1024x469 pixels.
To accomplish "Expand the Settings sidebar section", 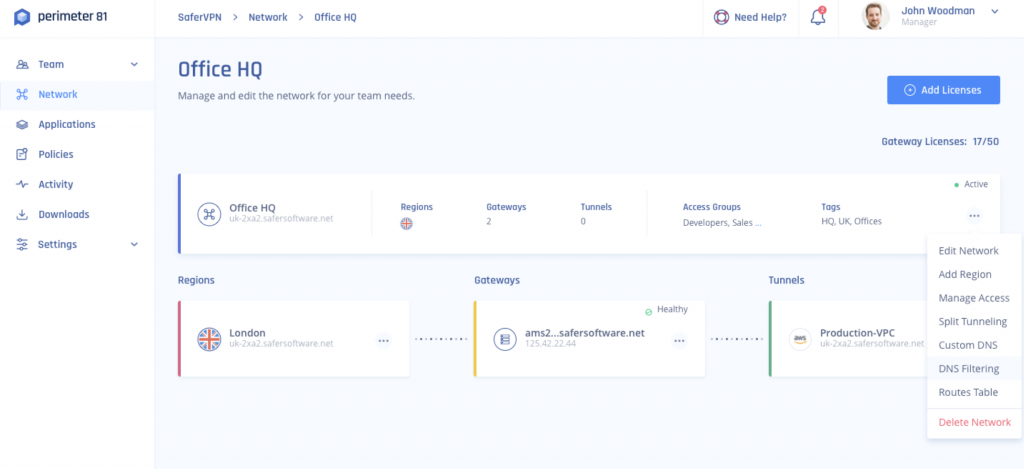I will point(134,245).
